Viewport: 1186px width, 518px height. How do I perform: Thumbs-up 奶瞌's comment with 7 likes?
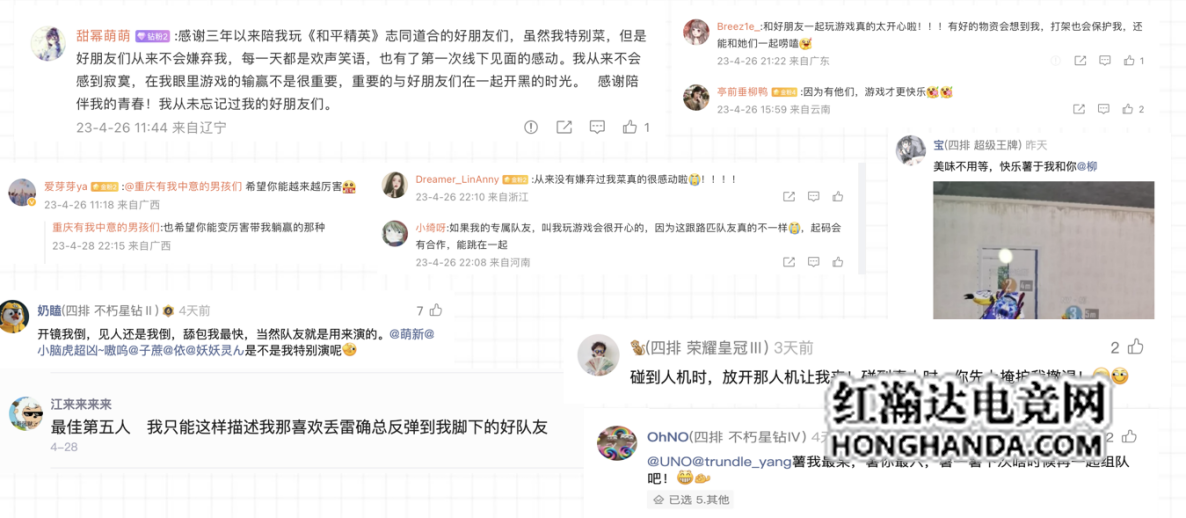435,310
